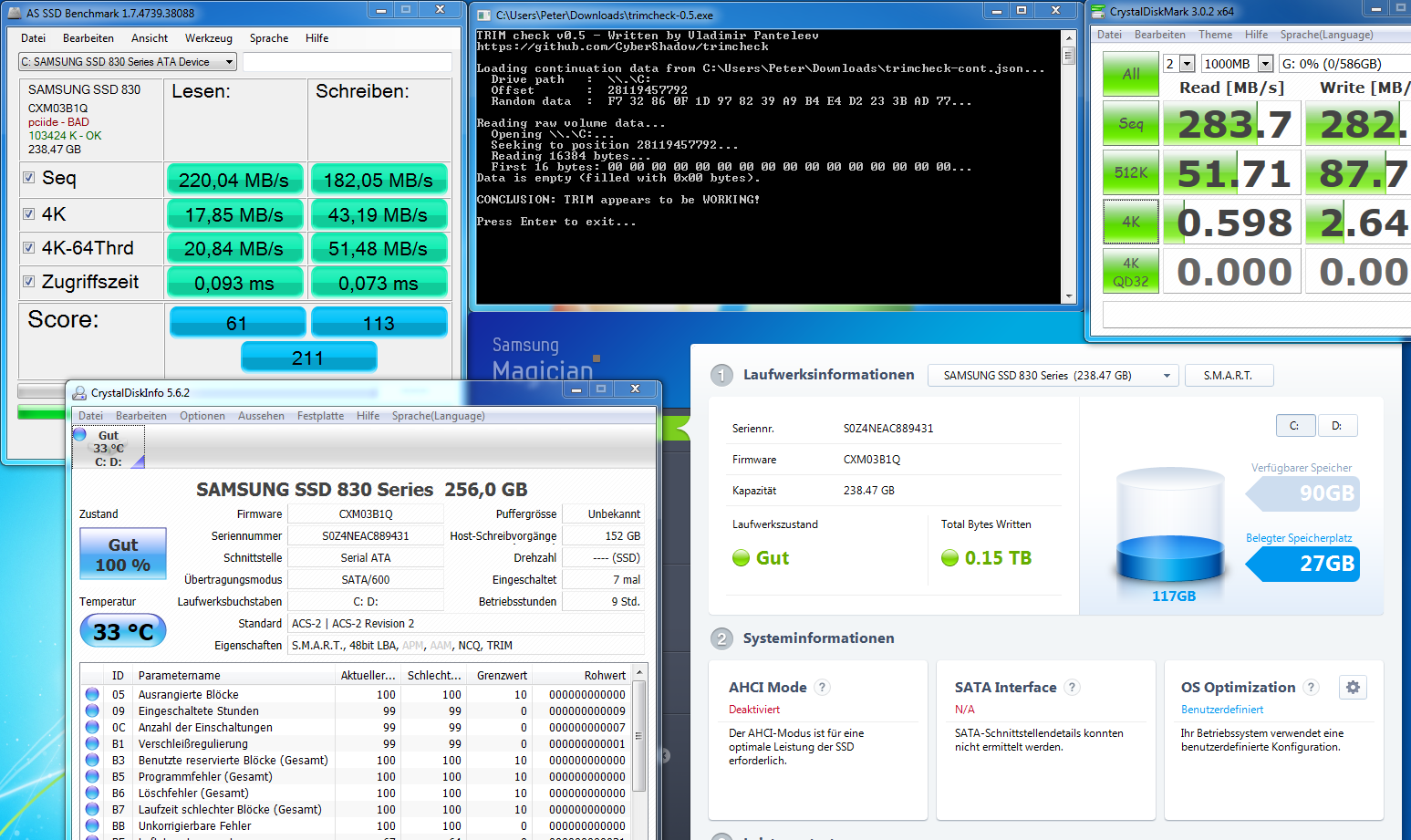The height and width of the screenshot is (840, 1411).
Task: Click SMART attribute list scrollbar thumb
Action: tap(639, 736)
